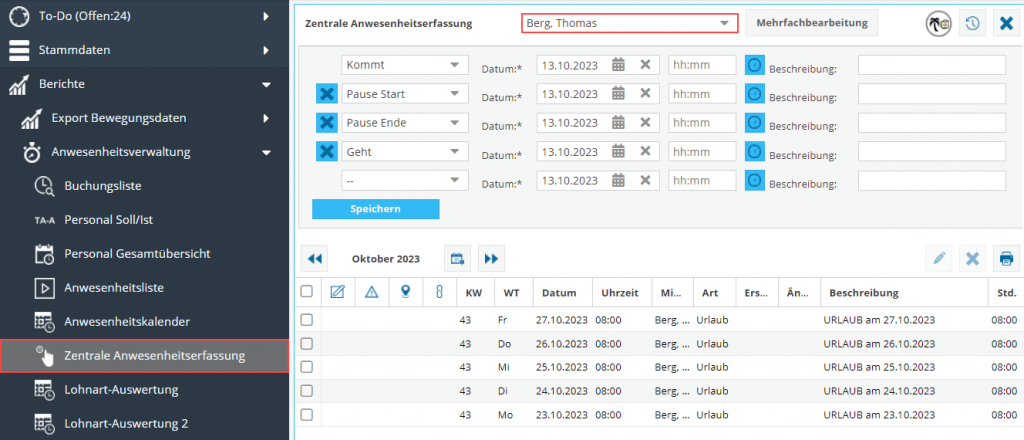Open the history clock icon
The width and height of the screenshot is (1024, 440).
[x=971, y=23]
